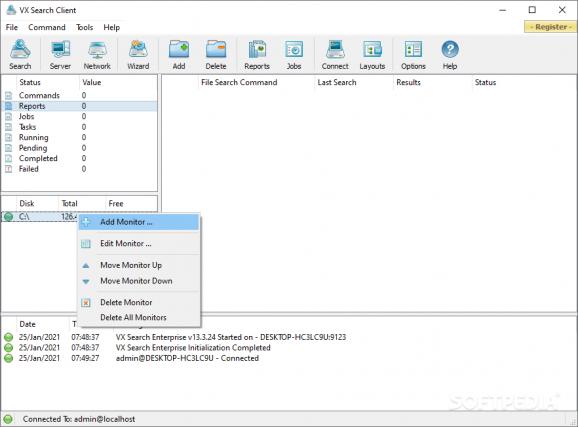This screenshot has width=578, height=427.
Task: Maximize the VX Search Client window
Action: coord(532,10)
